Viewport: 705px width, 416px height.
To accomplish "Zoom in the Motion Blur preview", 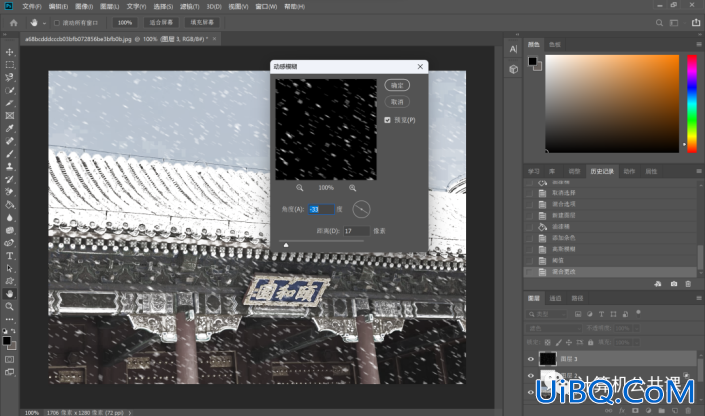I will [x=352, y=188].
